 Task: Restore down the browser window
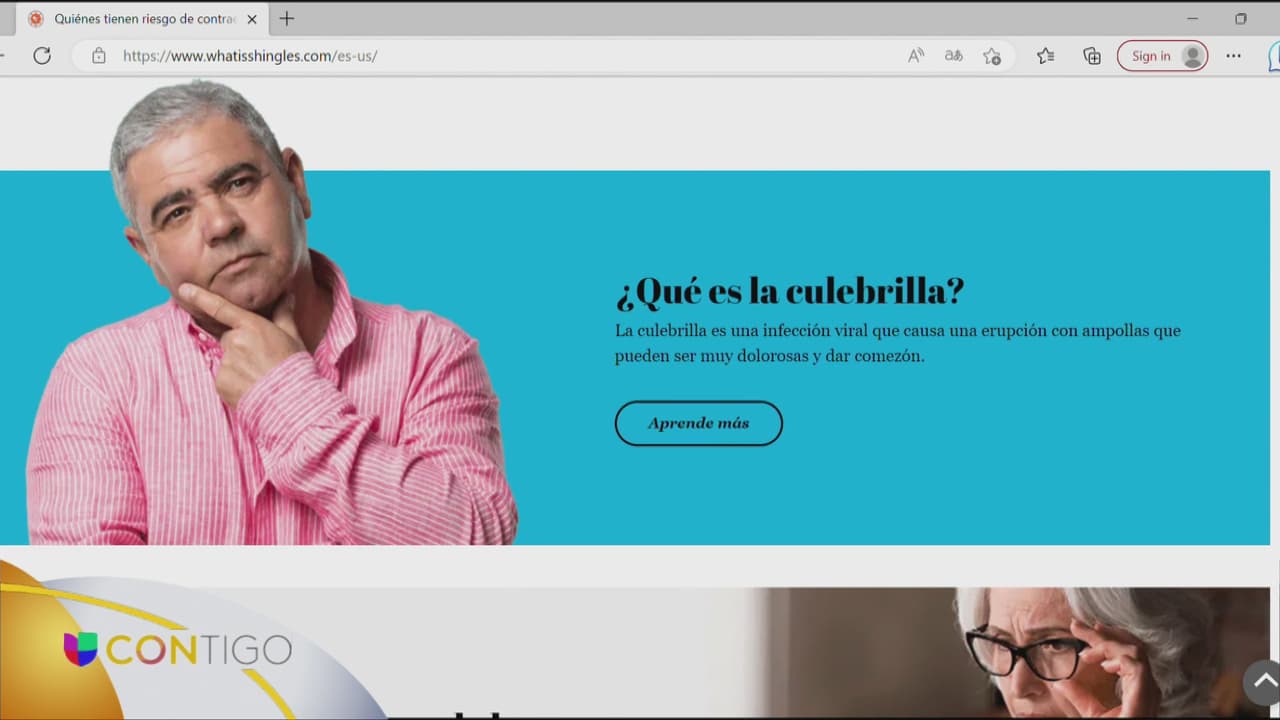click(1240, 19)
